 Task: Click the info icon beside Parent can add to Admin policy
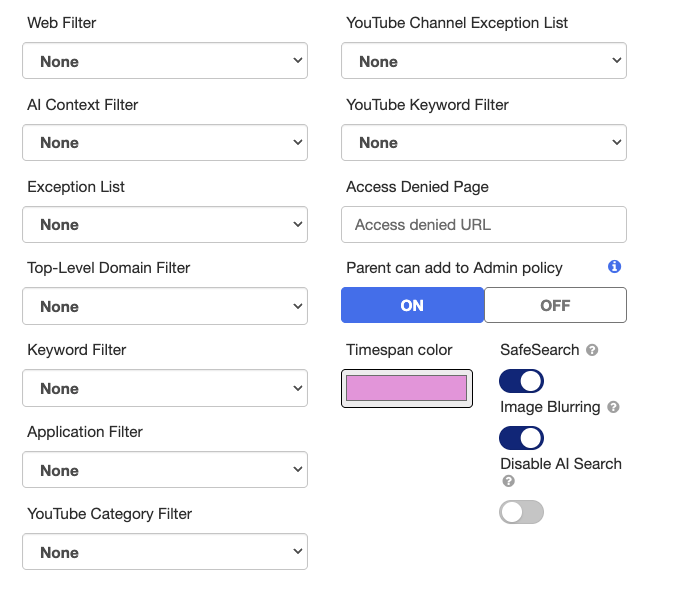[614, 267]
